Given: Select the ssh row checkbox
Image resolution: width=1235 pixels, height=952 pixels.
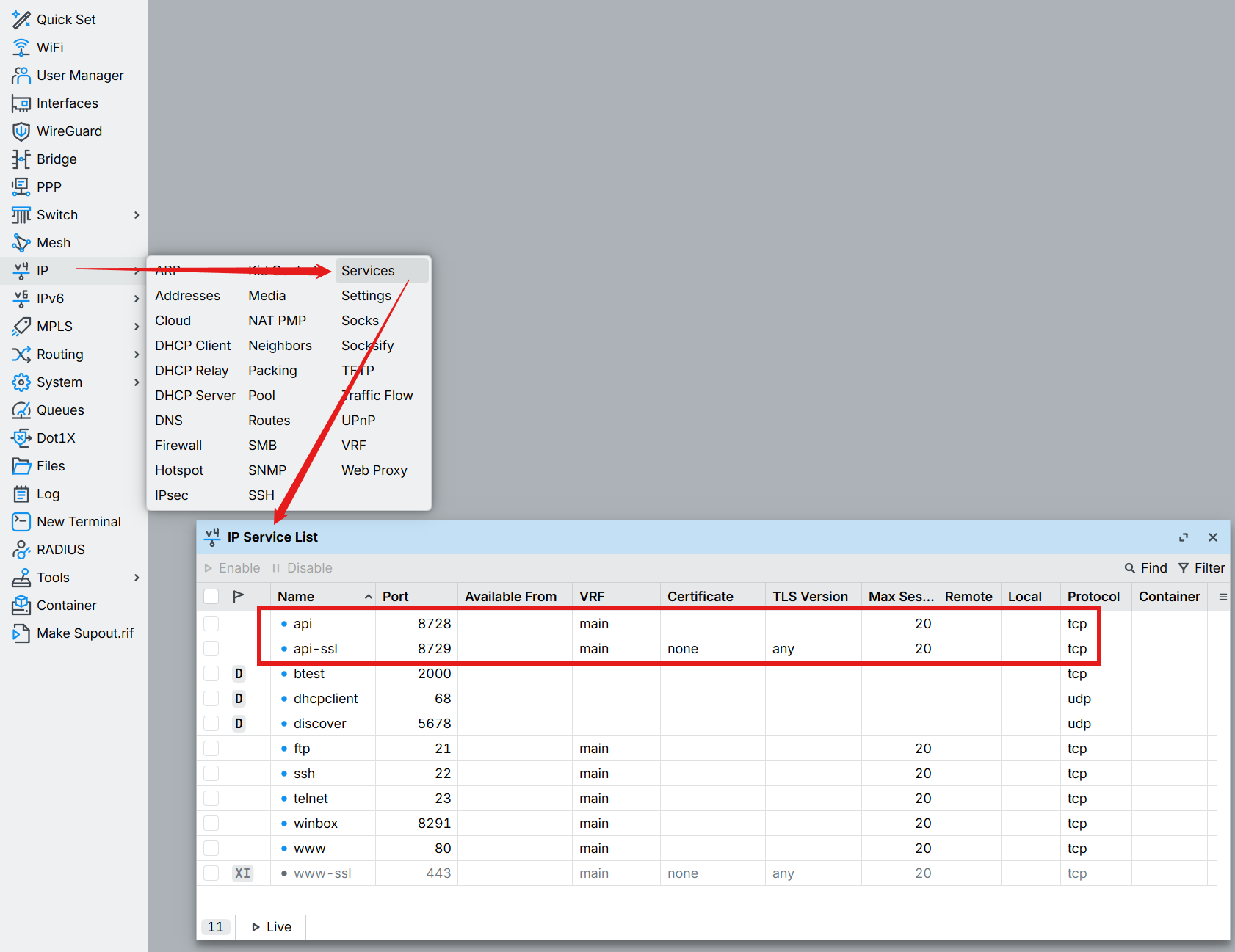Looking at the screenshot, I should (211, 774).
